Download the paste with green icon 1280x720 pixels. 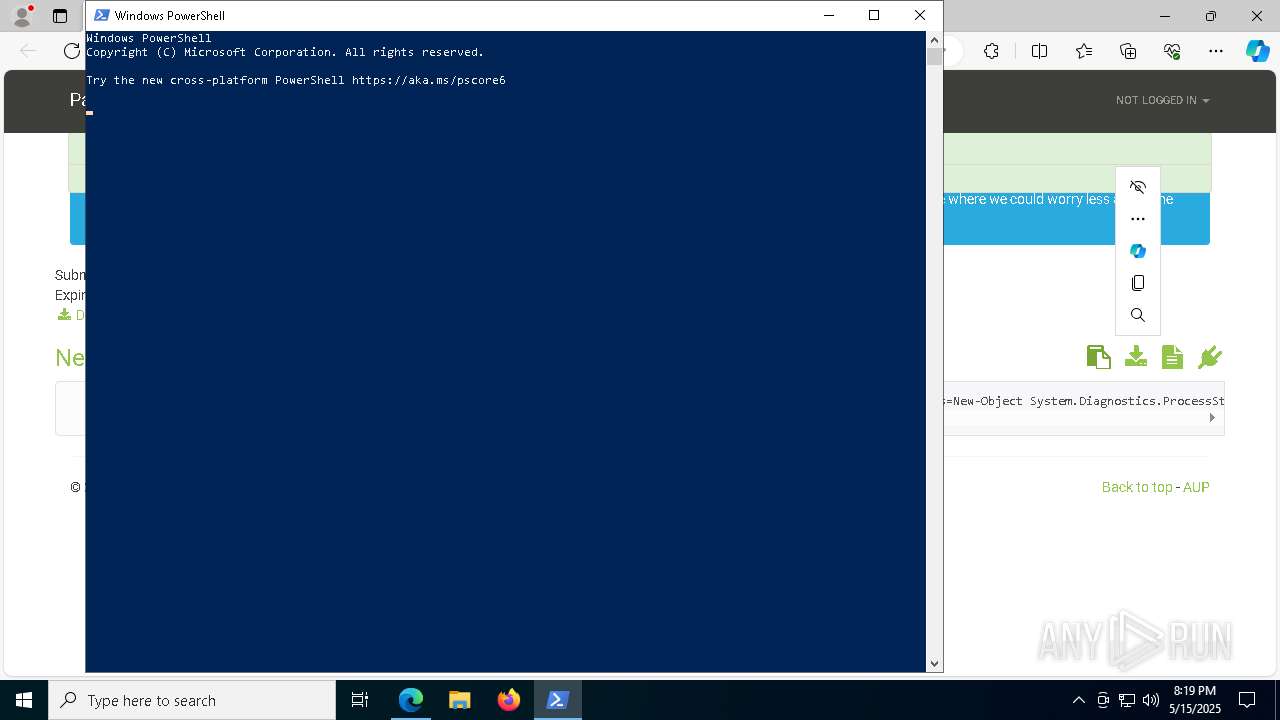click(1136, 357)
